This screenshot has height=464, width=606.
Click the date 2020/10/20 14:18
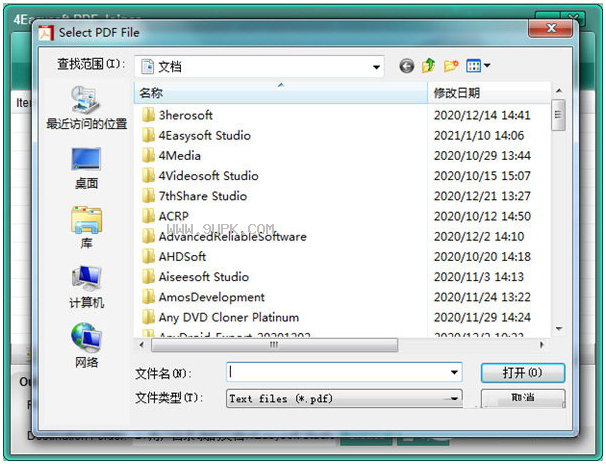tap(482, 257)
